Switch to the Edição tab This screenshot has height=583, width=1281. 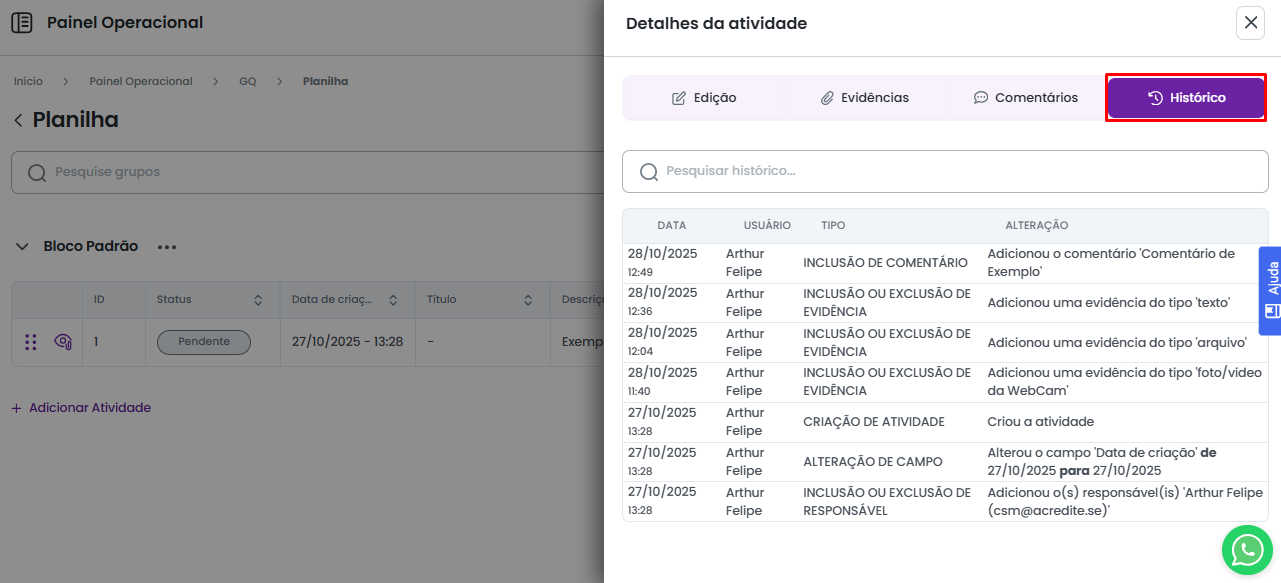pos(704,98)
